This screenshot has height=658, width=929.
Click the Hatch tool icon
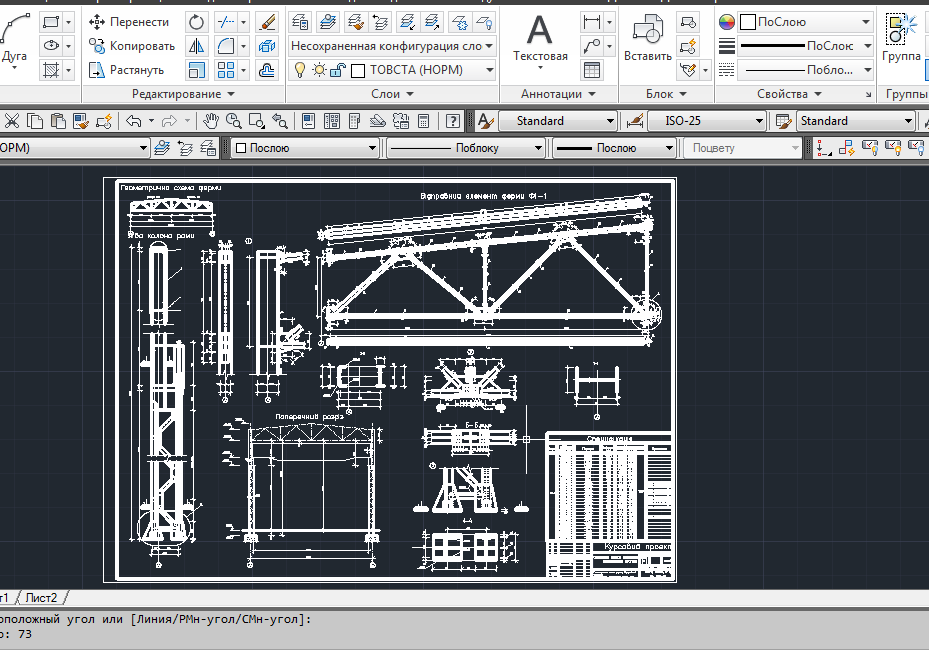pyautogui.click(x=51, y=70)
